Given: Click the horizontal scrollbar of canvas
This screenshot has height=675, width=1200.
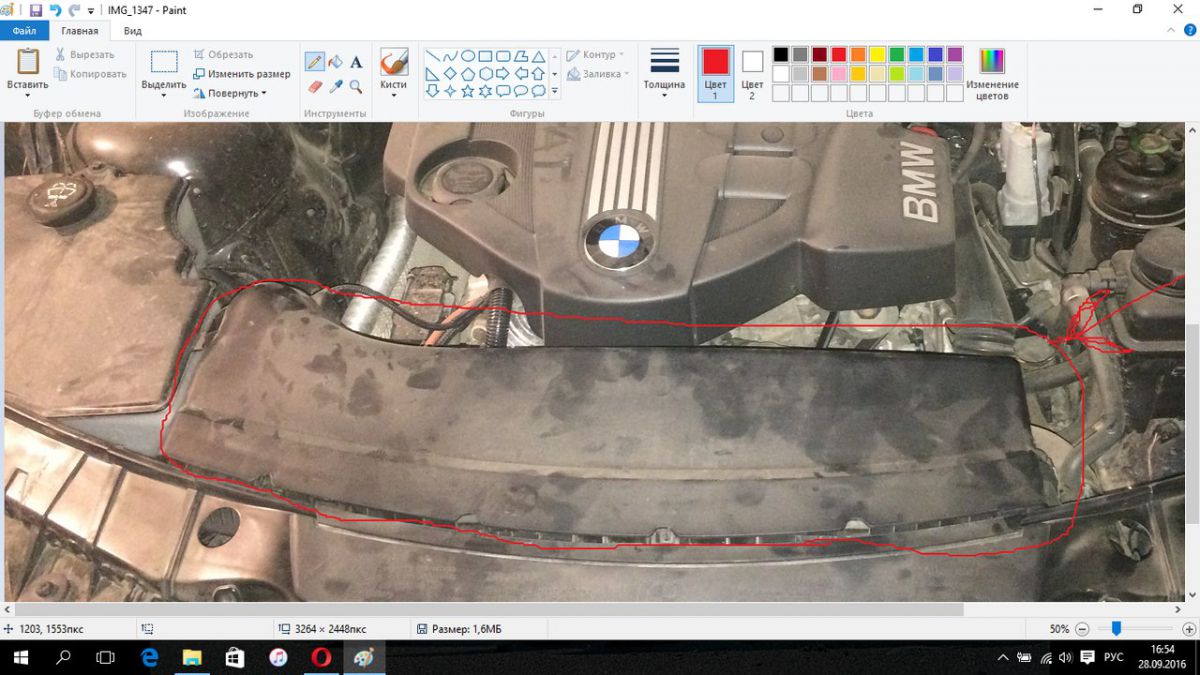Looking at the screenshot, I should 488,608.
